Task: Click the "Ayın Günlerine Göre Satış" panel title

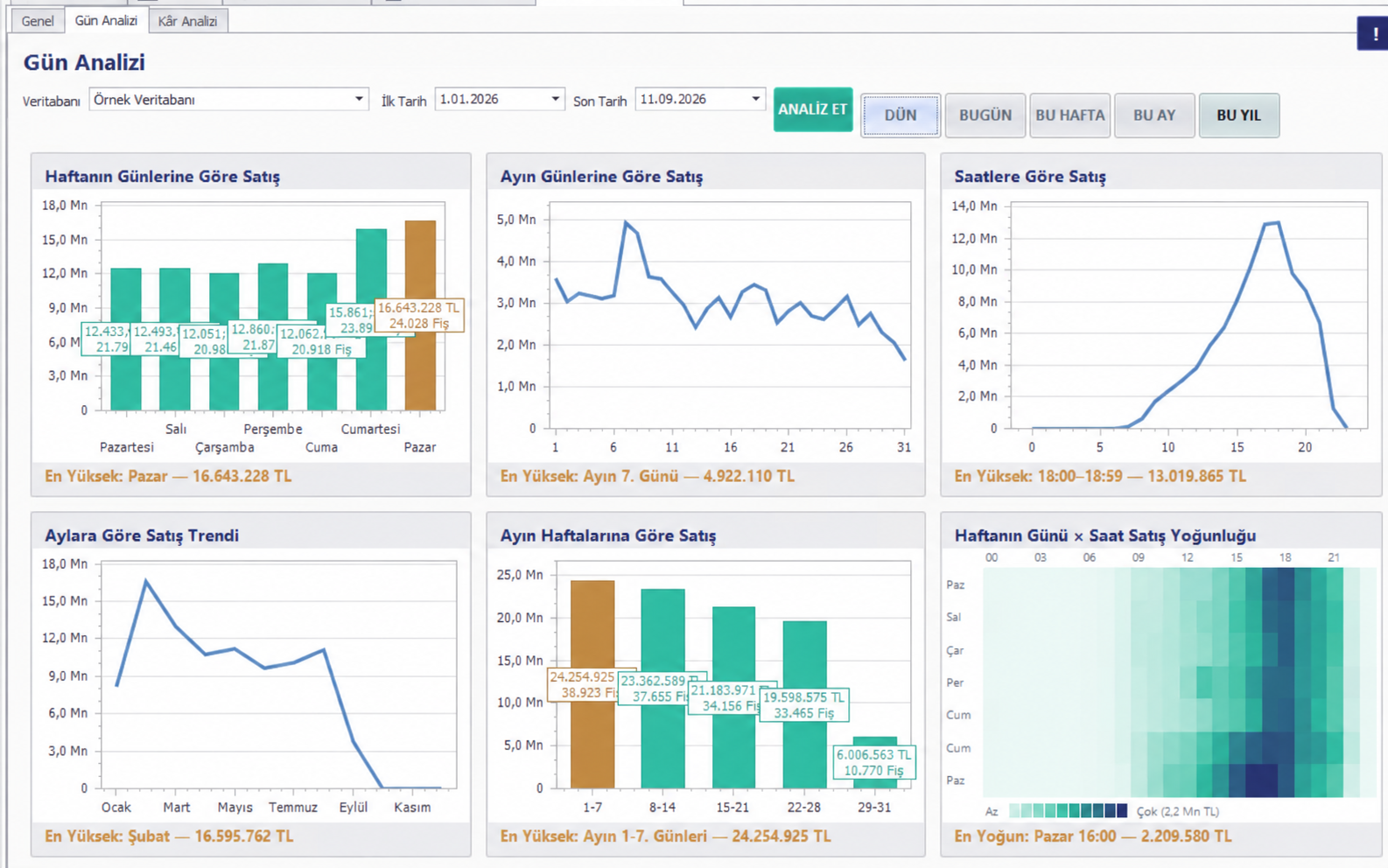Action: [601, 177]
